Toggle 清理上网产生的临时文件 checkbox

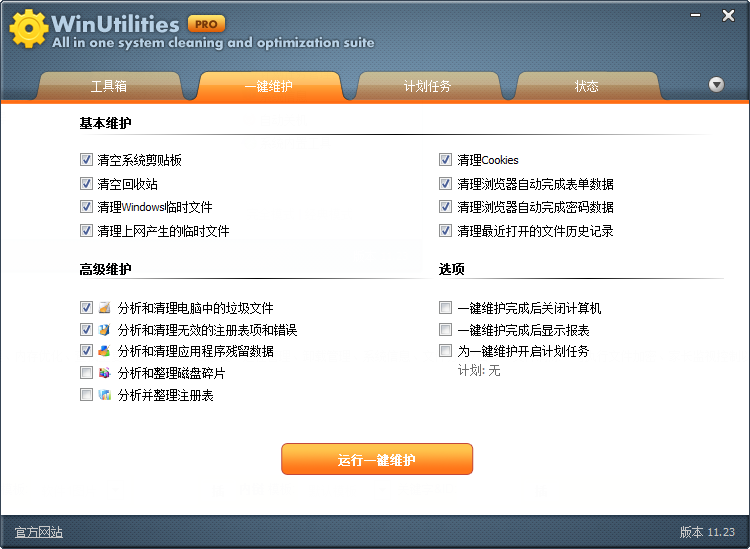coord(86,231)
